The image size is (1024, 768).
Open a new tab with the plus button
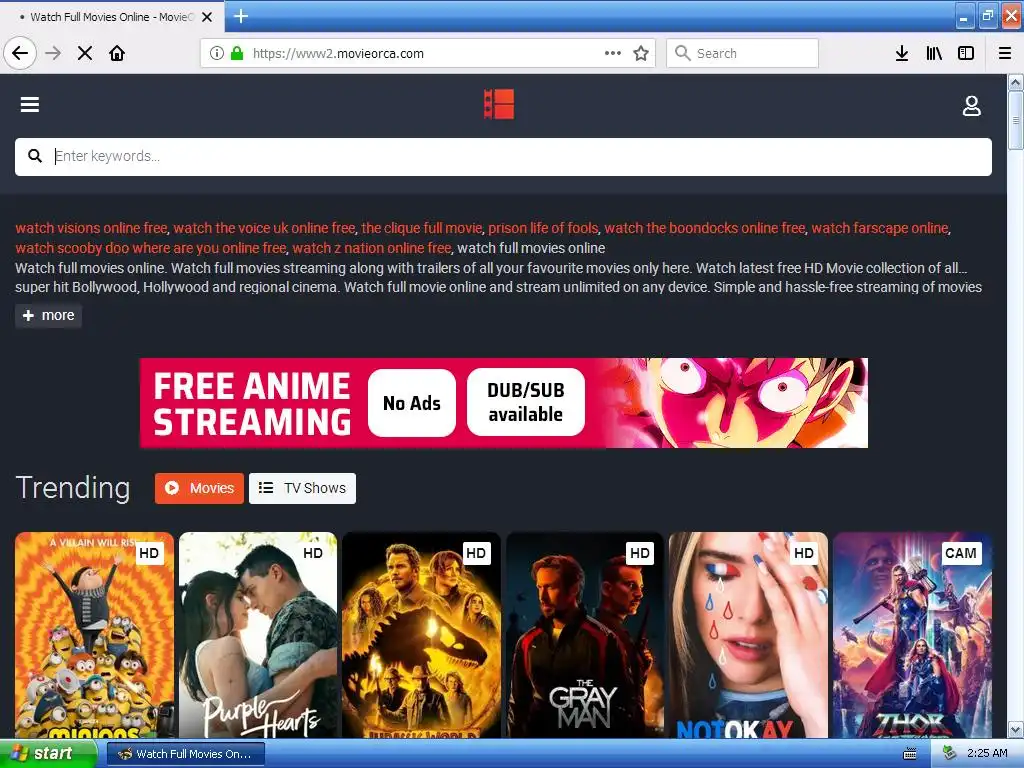pos(240,16)
